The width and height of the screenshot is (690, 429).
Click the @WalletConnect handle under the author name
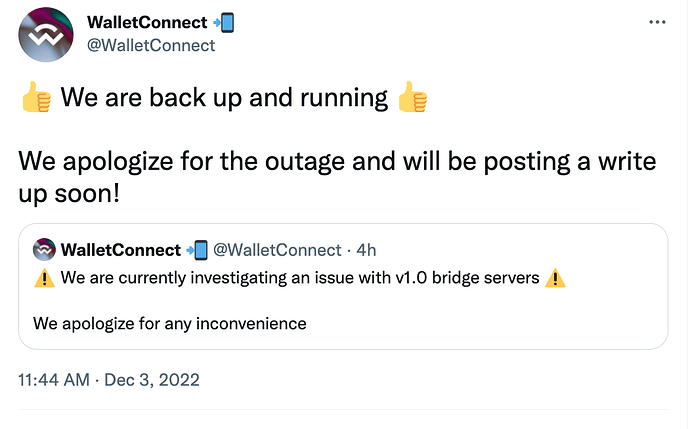click(x=151, y=45)
